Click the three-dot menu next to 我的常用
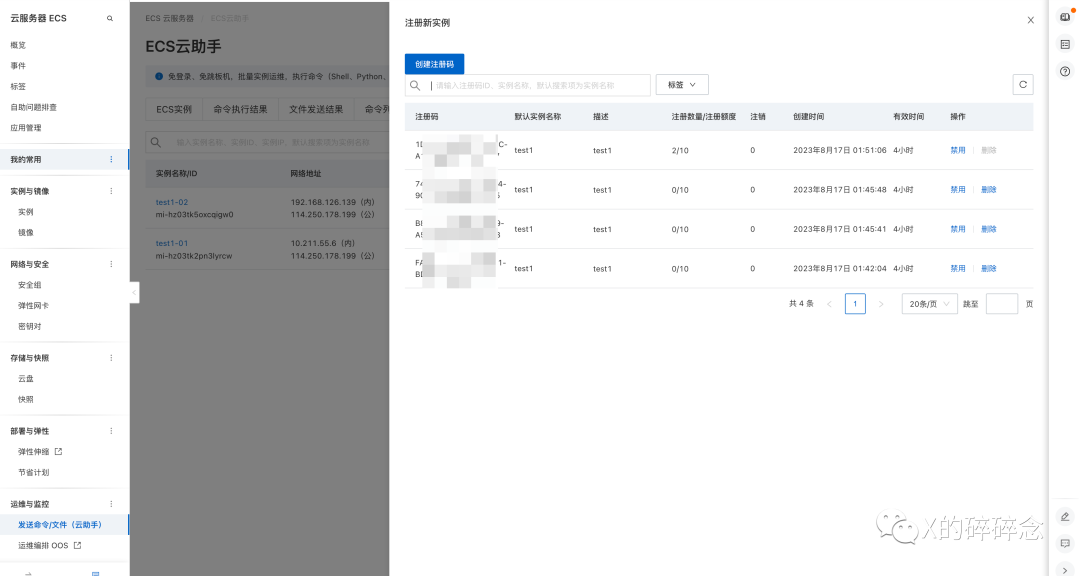Viewport: 1080px width, 576px height. 111,160
